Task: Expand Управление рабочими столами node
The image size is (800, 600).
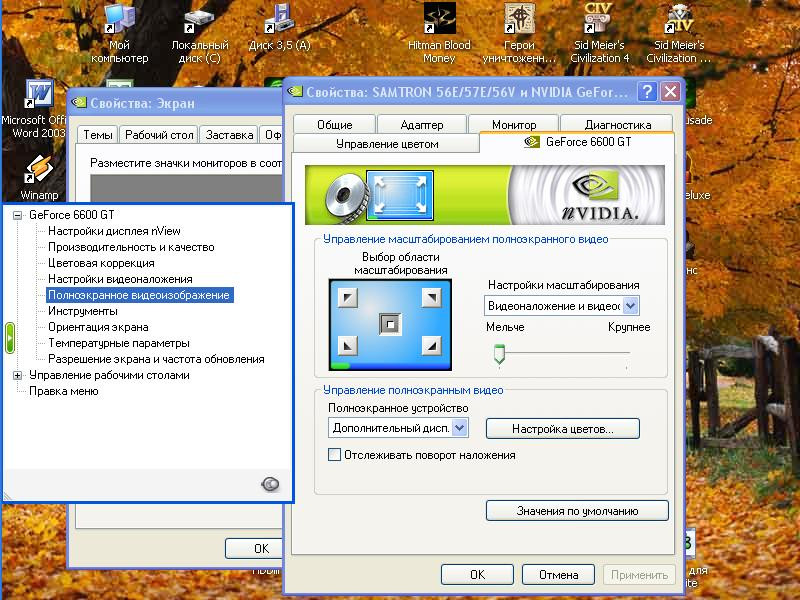Action: click(x=17, y=376)
